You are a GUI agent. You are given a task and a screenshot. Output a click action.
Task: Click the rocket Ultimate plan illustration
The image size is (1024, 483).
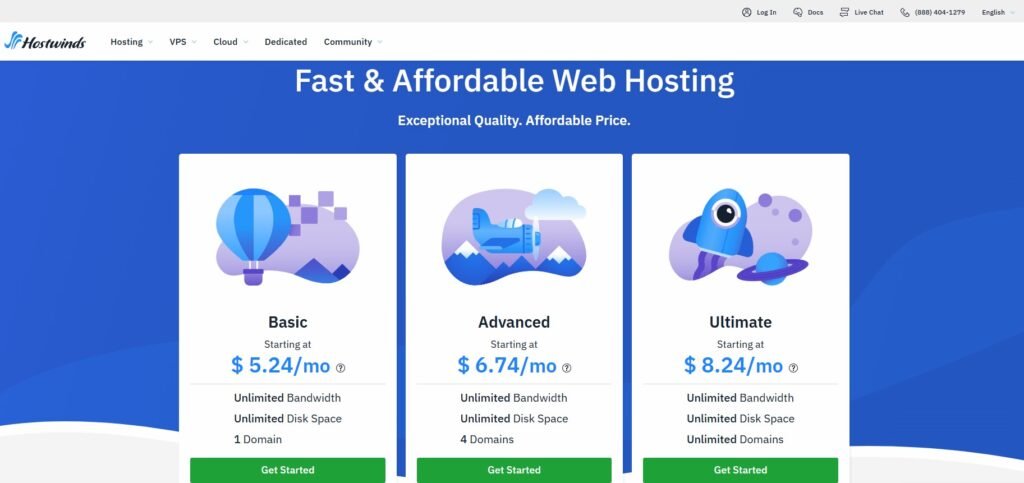pos(740,236)
